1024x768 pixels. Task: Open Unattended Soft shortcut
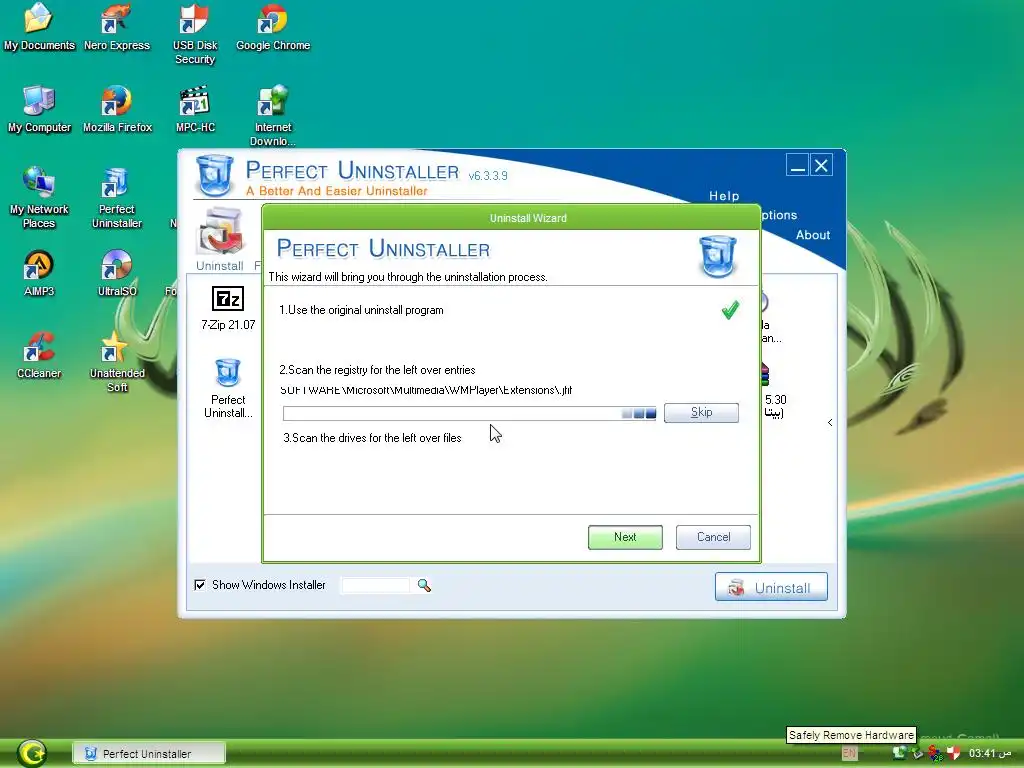(117, 362)
